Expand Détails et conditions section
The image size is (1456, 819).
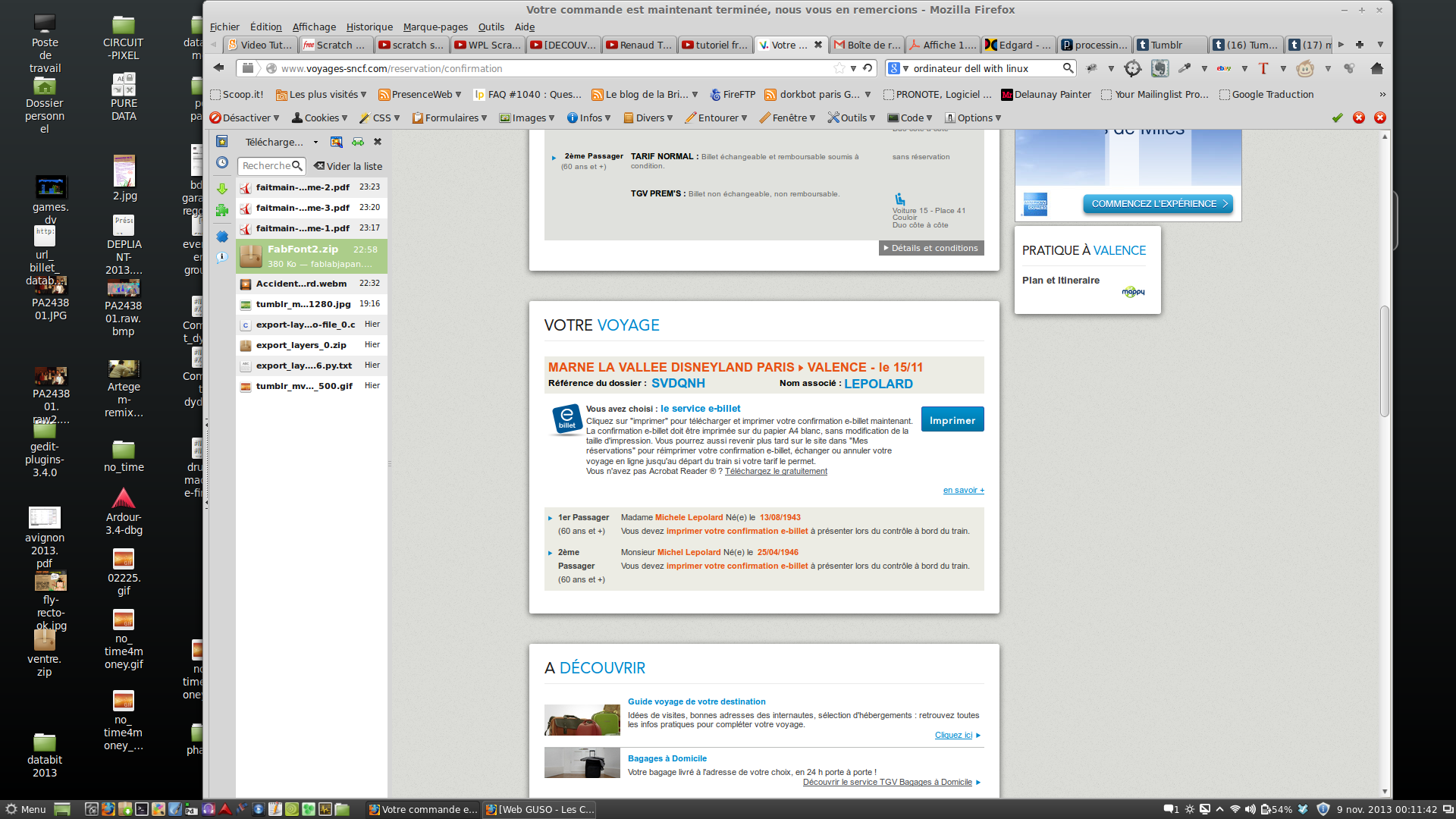931,248
